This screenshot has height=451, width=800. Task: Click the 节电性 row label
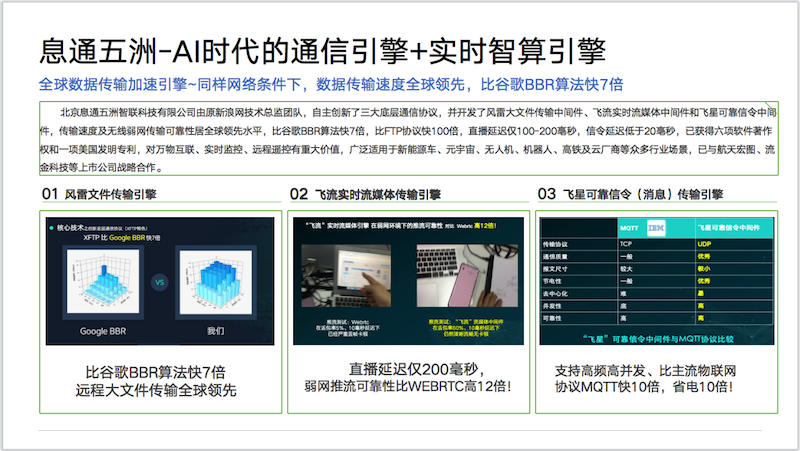[x=552, y=281]
